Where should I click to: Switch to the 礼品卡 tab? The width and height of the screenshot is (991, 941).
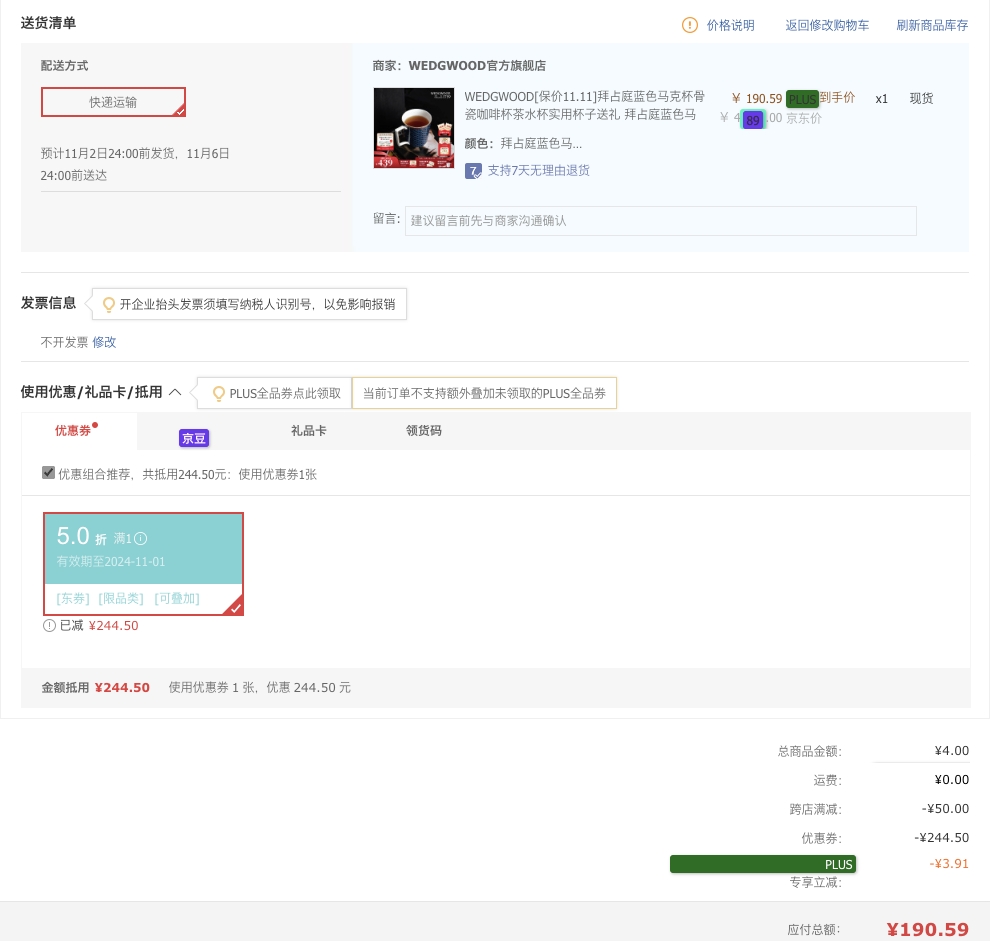pos(308,431)
